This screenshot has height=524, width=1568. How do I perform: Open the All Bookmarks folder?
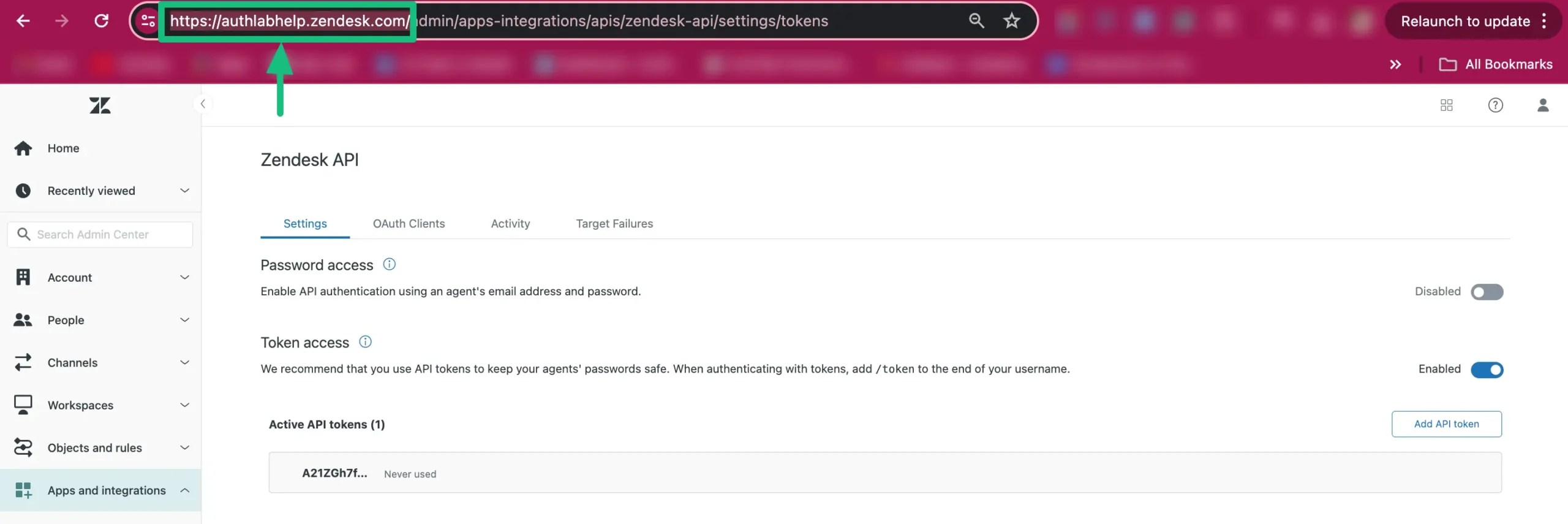tap(1496, 64)
